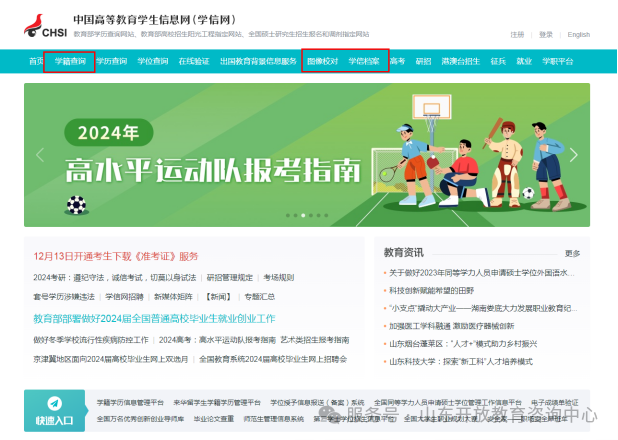Go to 学职平台 menu item
Screen dimensions: 618x440
pyautogui.click(x=558, y=61)
